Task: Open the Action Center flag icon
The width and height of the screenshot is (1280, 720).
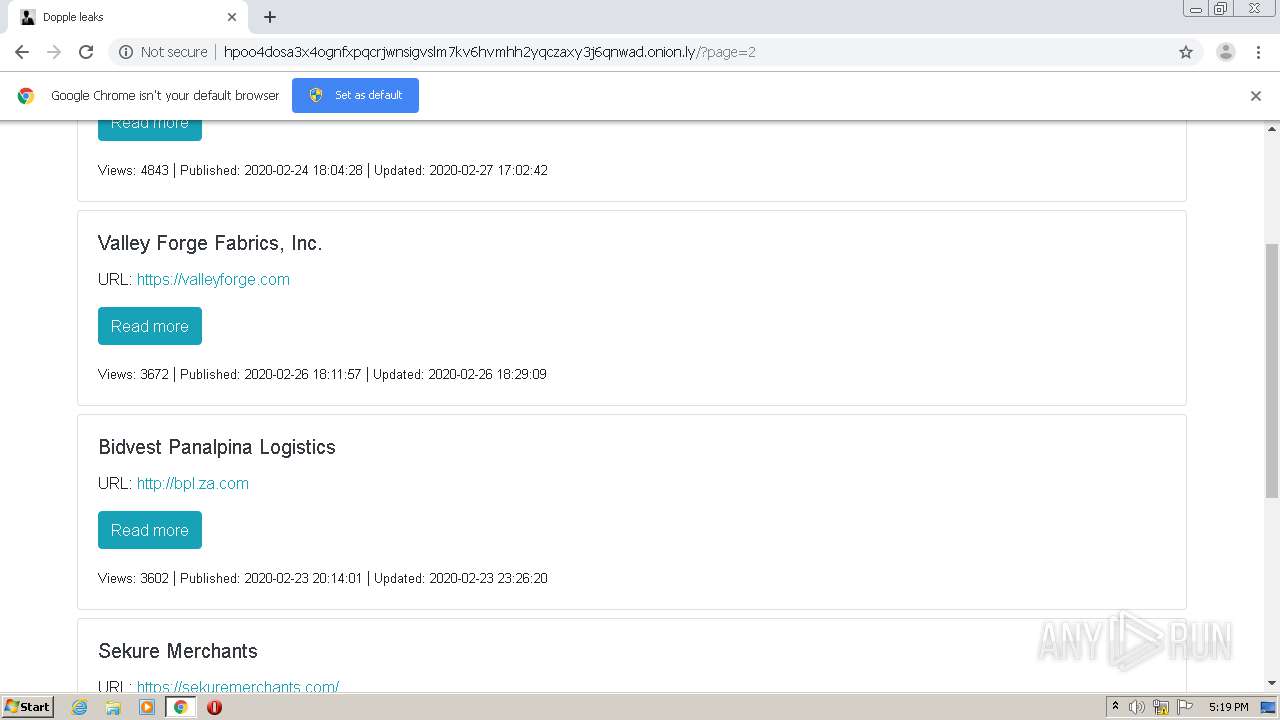Action: (x=1185, y=707)
